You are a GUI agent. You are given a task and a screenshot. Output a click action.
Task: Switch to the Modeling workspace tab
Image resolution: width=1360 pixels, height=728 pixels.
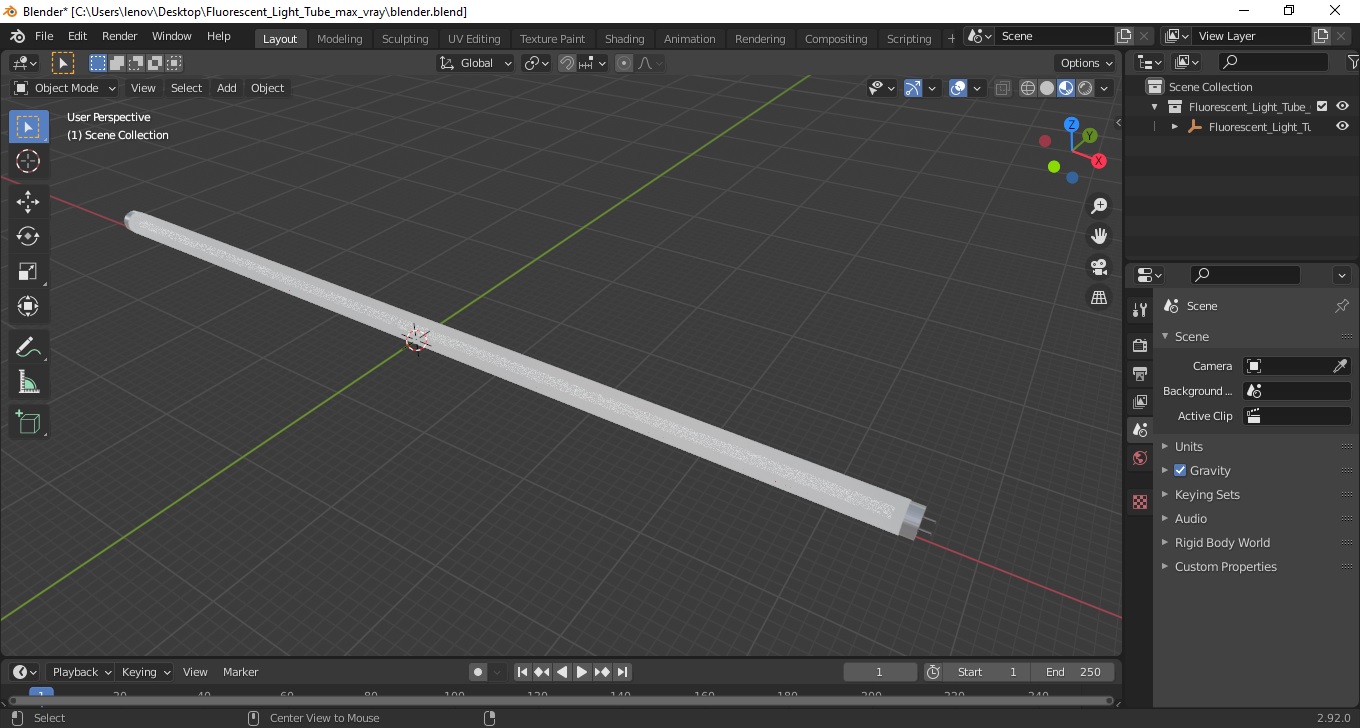339,38
